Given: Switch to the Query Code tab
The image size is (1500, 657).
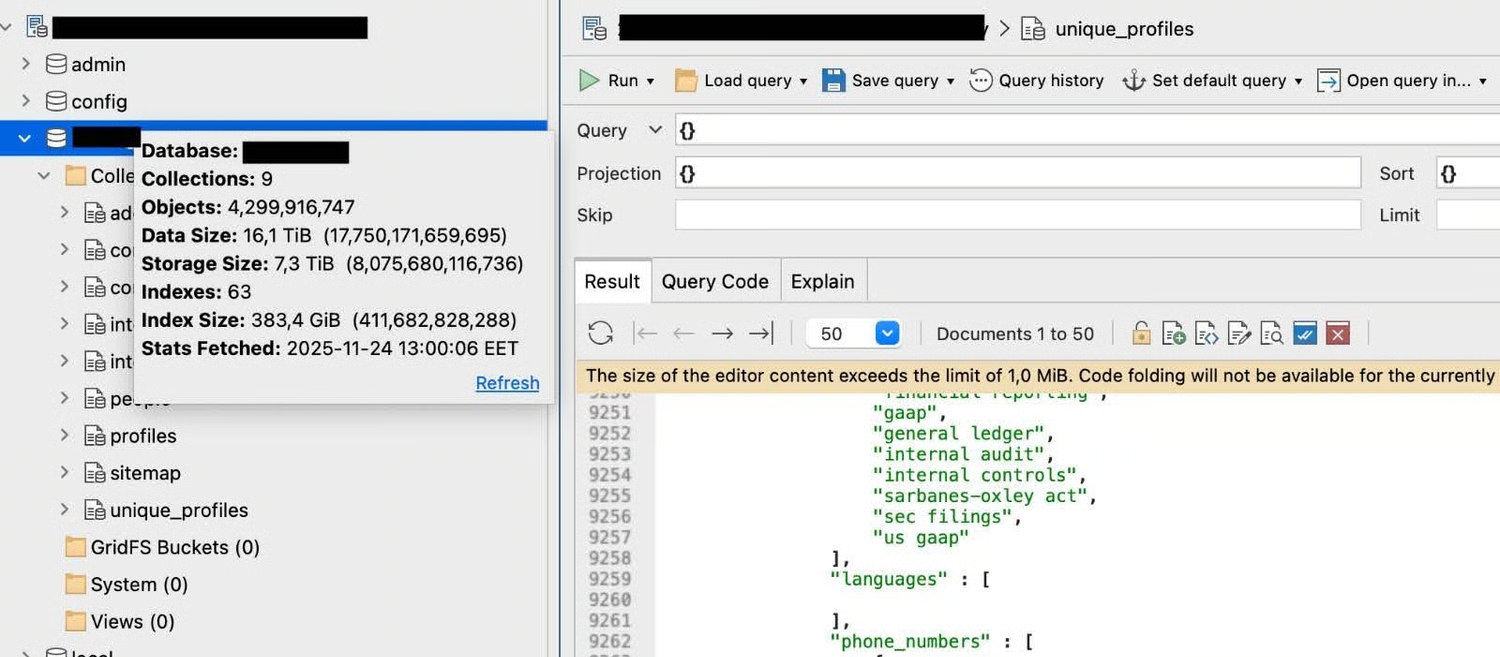Looking at the screenshot, I should (x=715, y=282).
